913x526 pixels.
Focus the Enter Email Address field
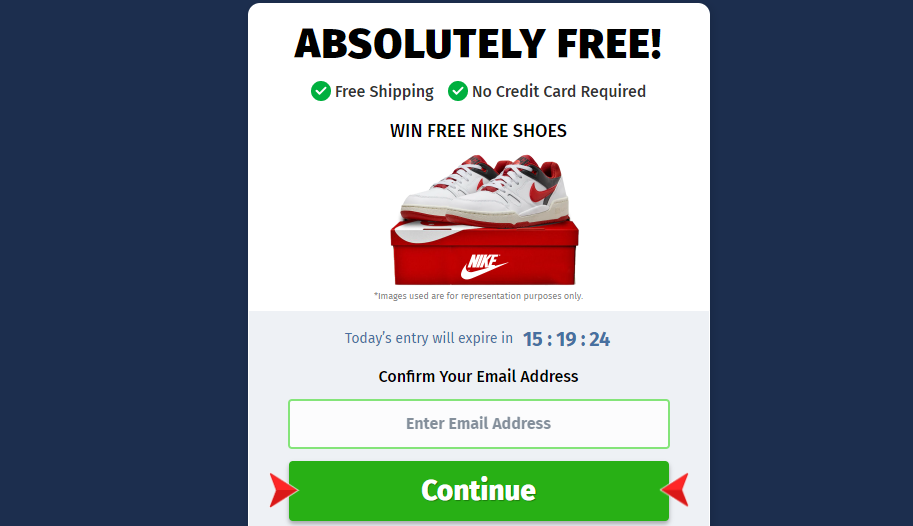point(479,423)
